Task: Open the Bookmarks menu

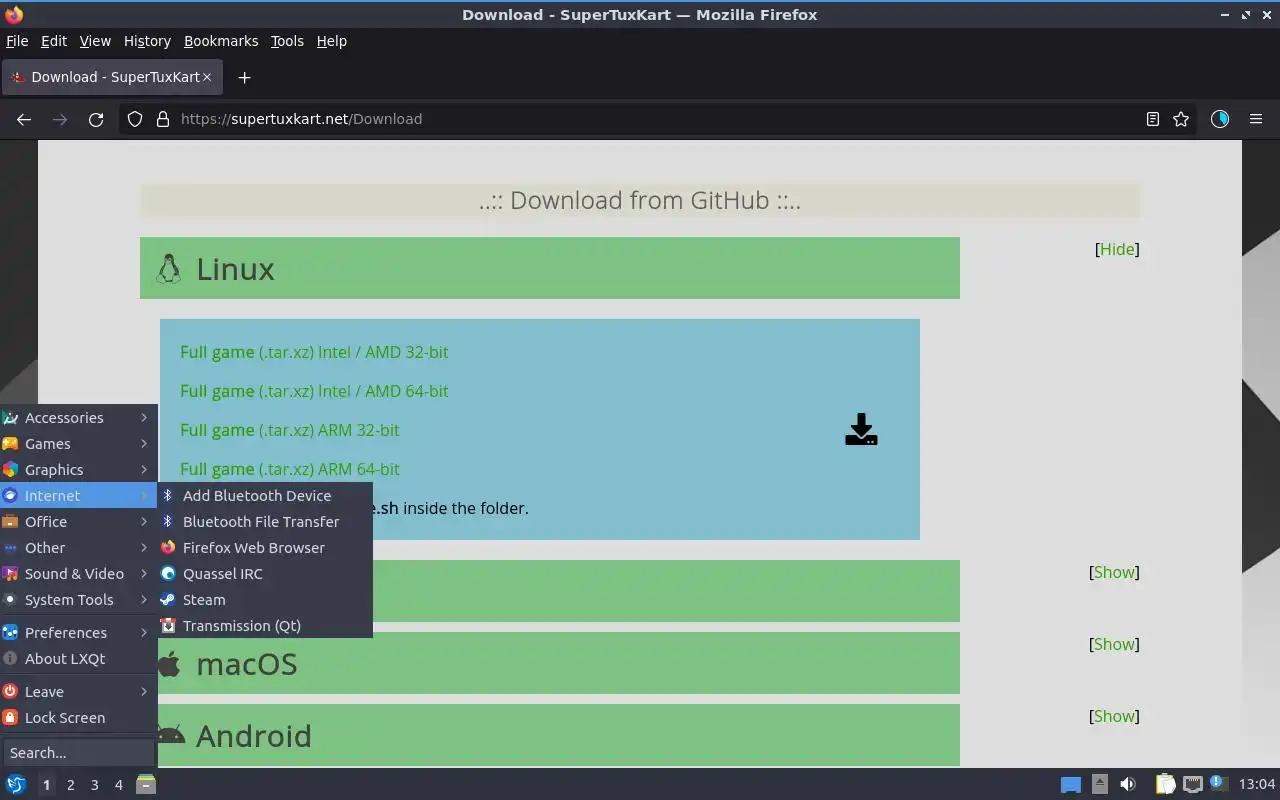Action: tap(221, 41)
